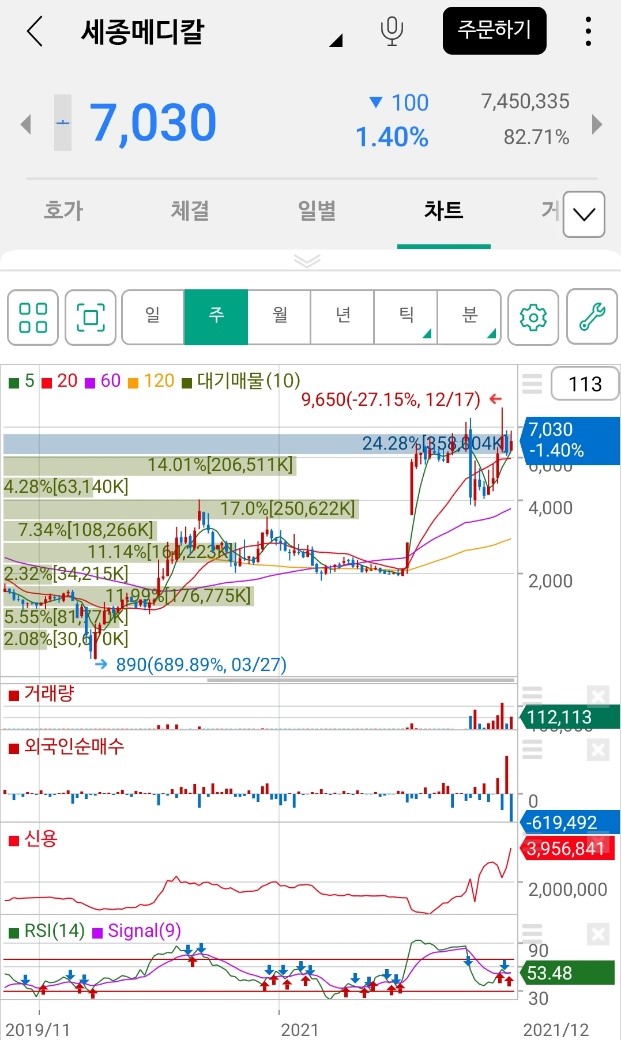Tap the 120-day moving average legend
The width and height of the screenshot is (621, 1040).
[151, 381]
